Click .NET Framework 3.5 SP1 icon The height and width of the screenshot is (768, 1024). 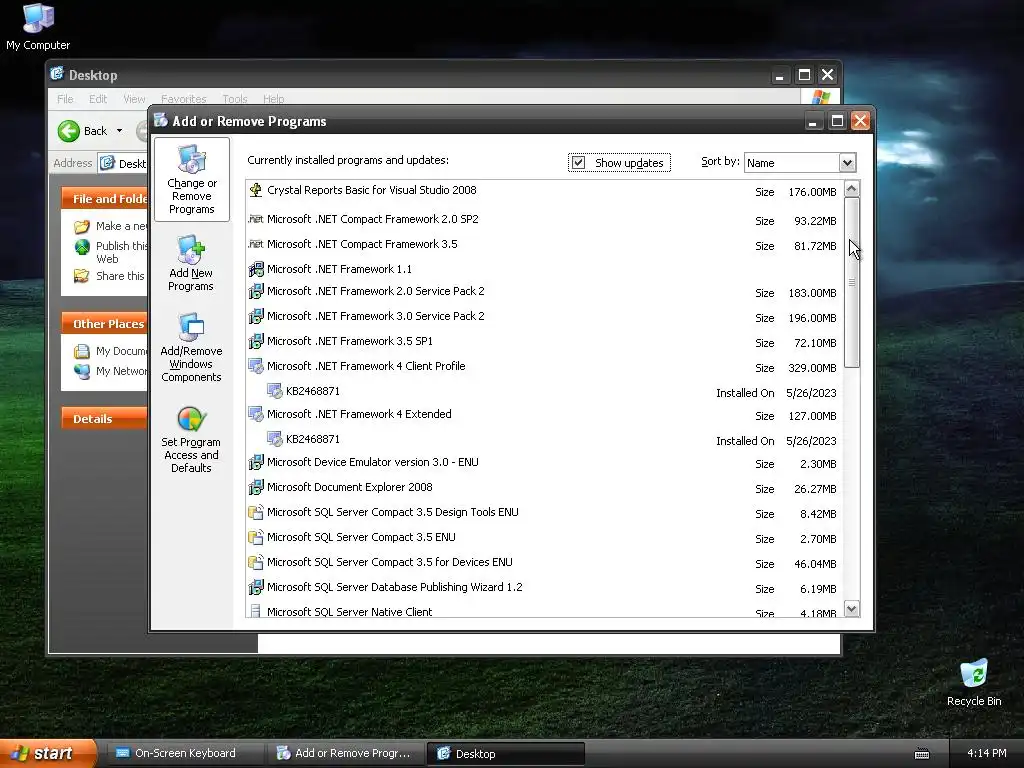[256, 341]
